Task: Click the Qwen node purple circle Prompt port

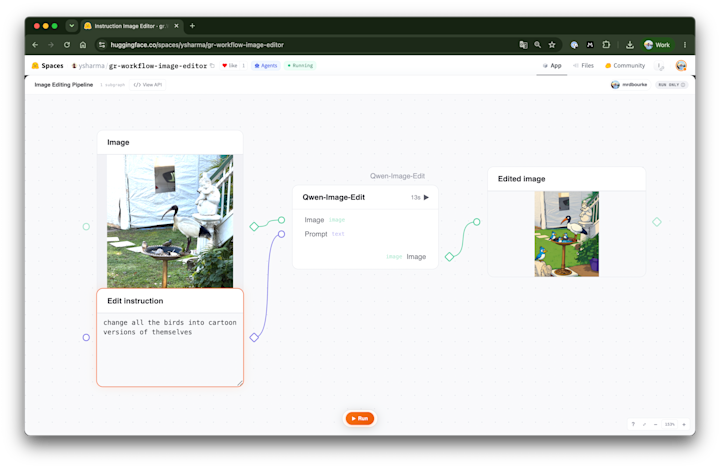Action: [281, 234]
